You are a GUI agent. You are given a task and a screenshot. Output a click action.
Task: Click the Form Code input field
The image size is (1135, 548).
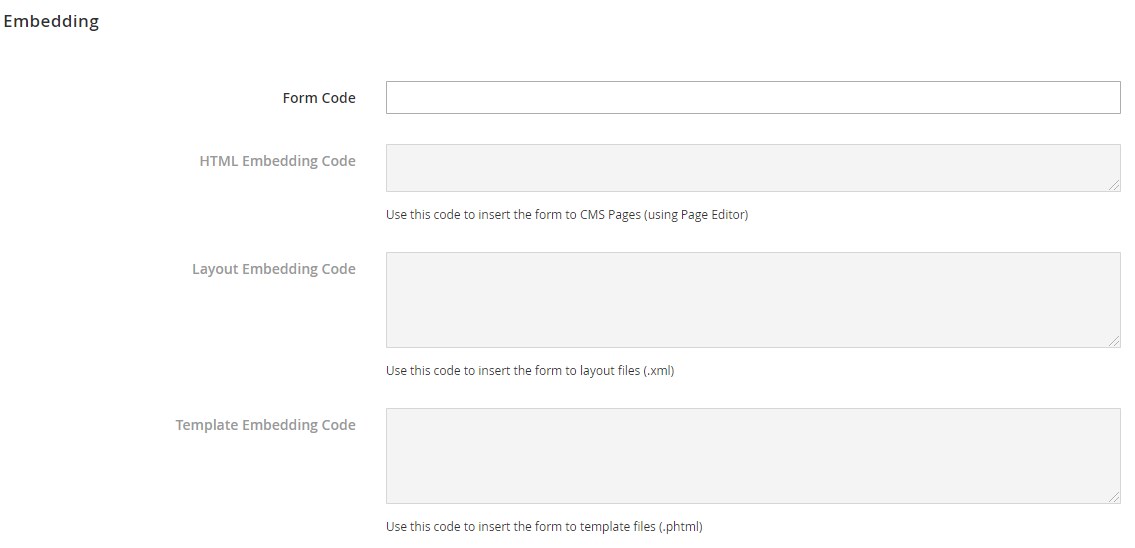(x=752, y=98)
